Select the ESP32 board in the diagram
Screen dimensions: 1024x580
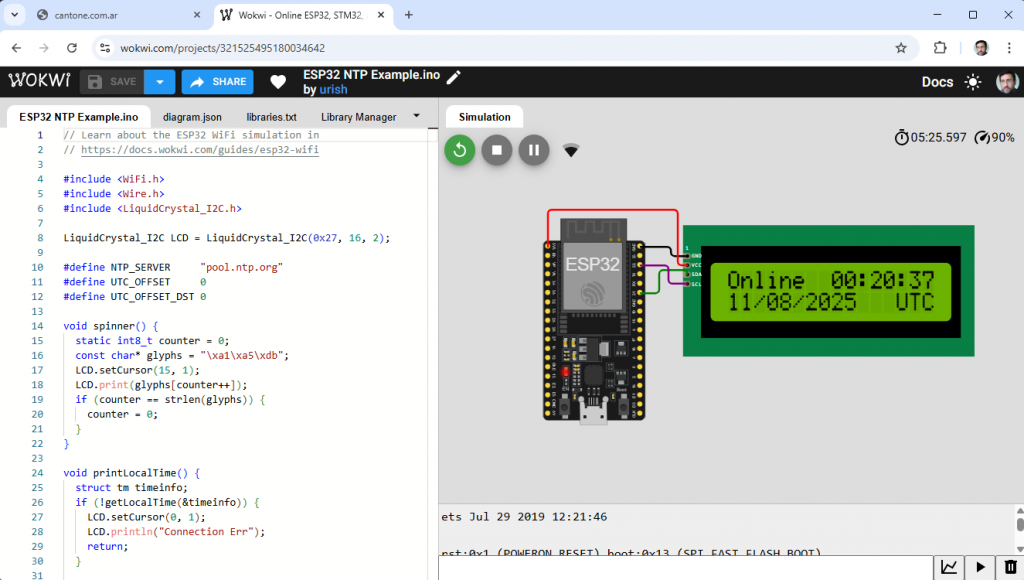tap(594, 322)
